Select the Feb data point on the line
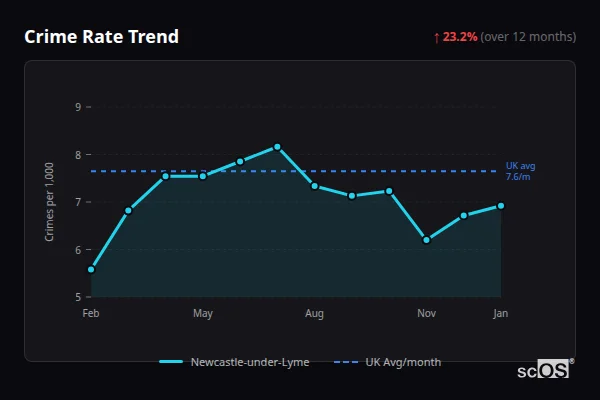 click(91, 269)
